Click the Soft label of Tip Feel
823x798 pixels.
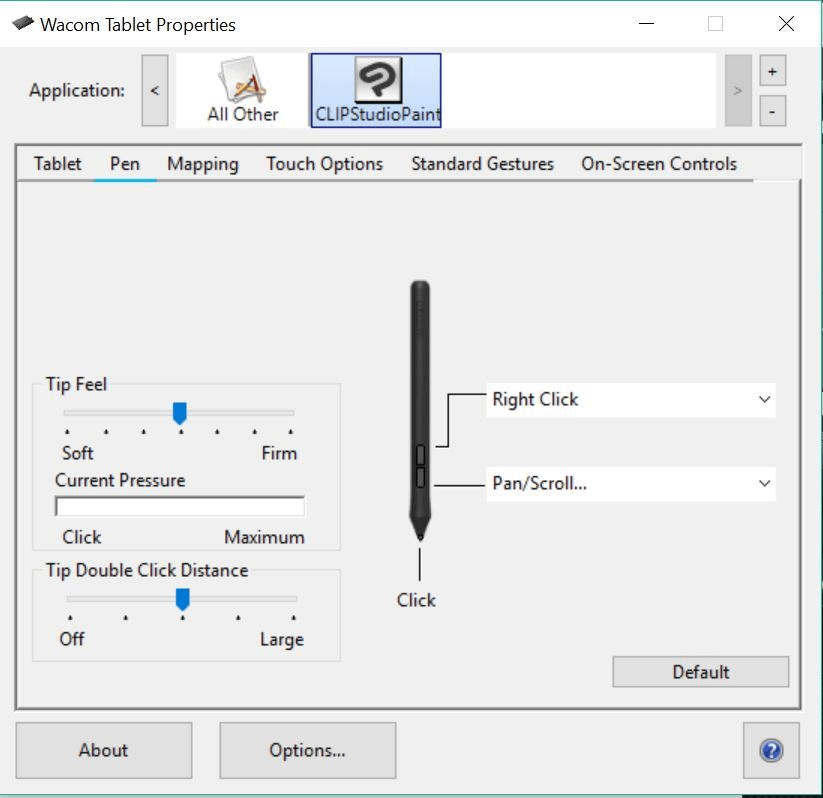(78, 453)
